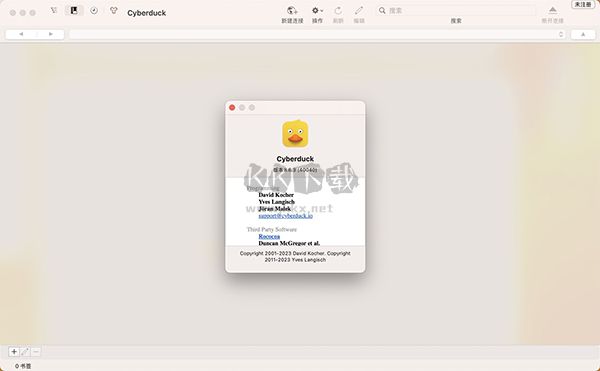This screenshot has height=371, width=600.
Task: Click the Cyberduck duck logo
Action: click(x=295, y=133)
